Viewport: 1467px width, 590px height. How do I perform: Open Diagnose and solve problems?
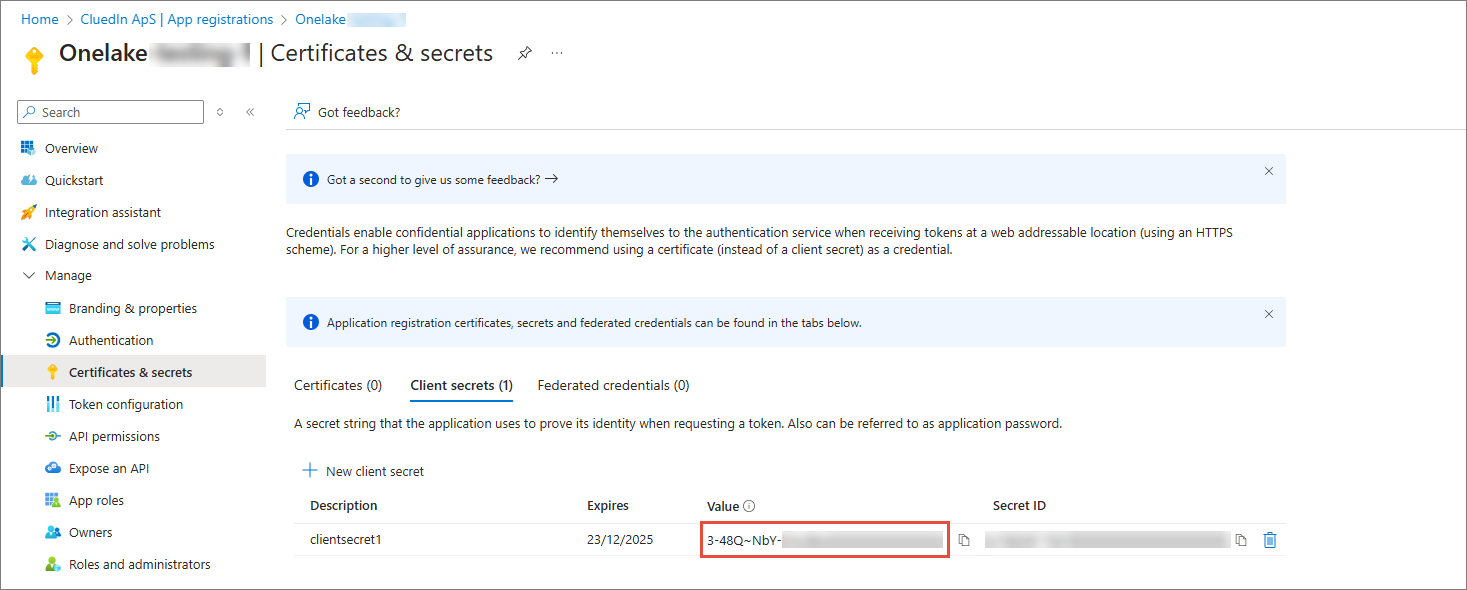[x=130, y=244]
